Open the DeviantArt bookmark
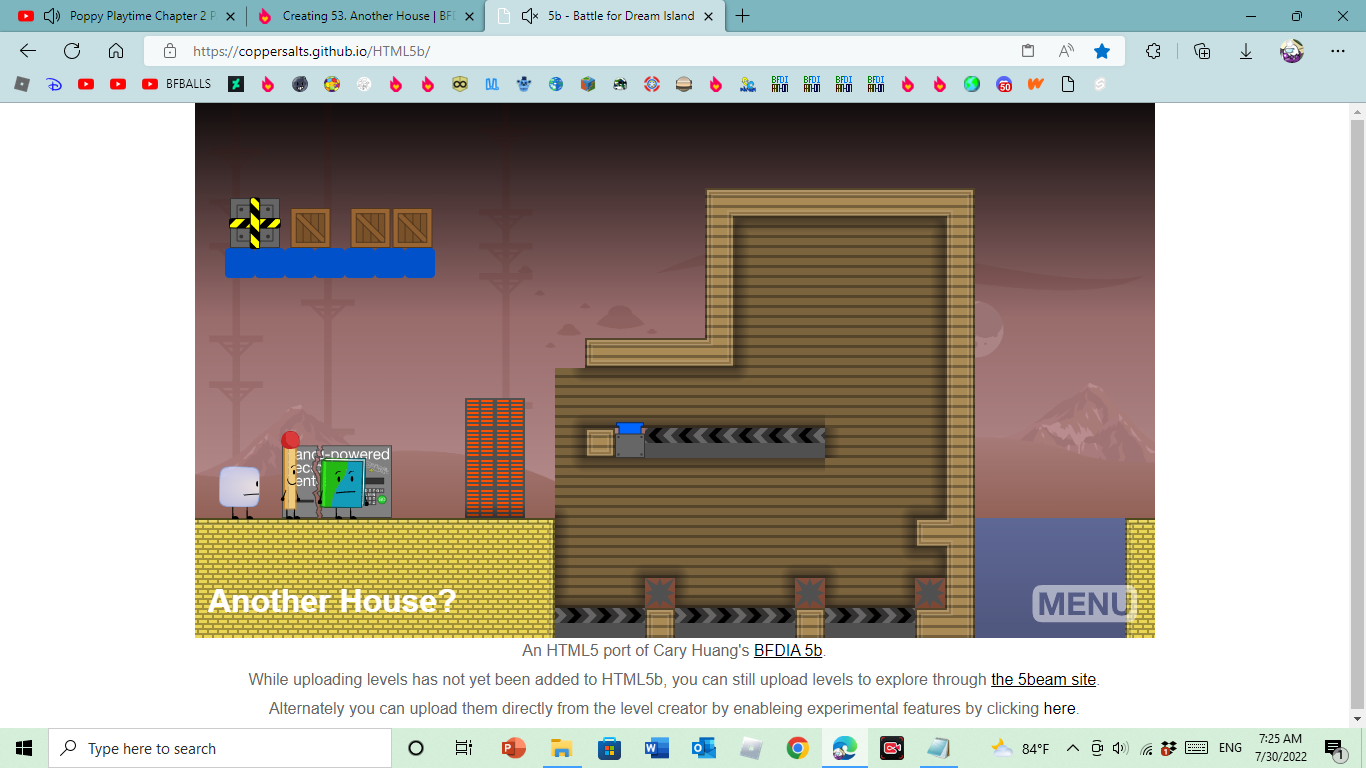 pyautogui.click(x=235, y=84)
